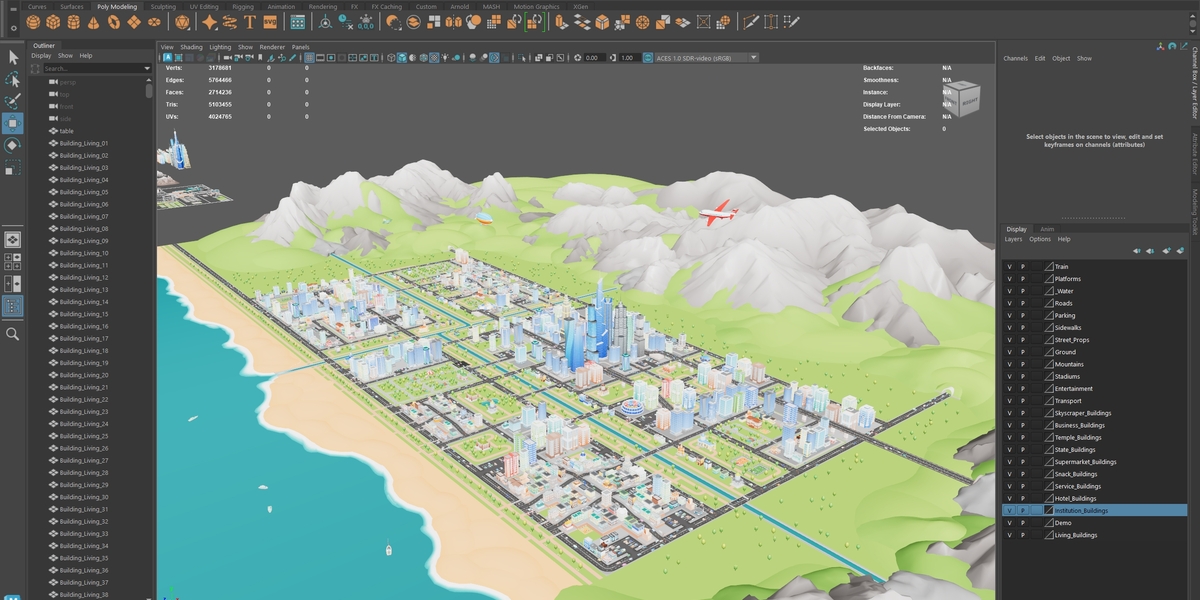Screen dimensions: 1200x600
Task: Open the Outliner search filter dropdown arrow
Action: click(148, 68)
